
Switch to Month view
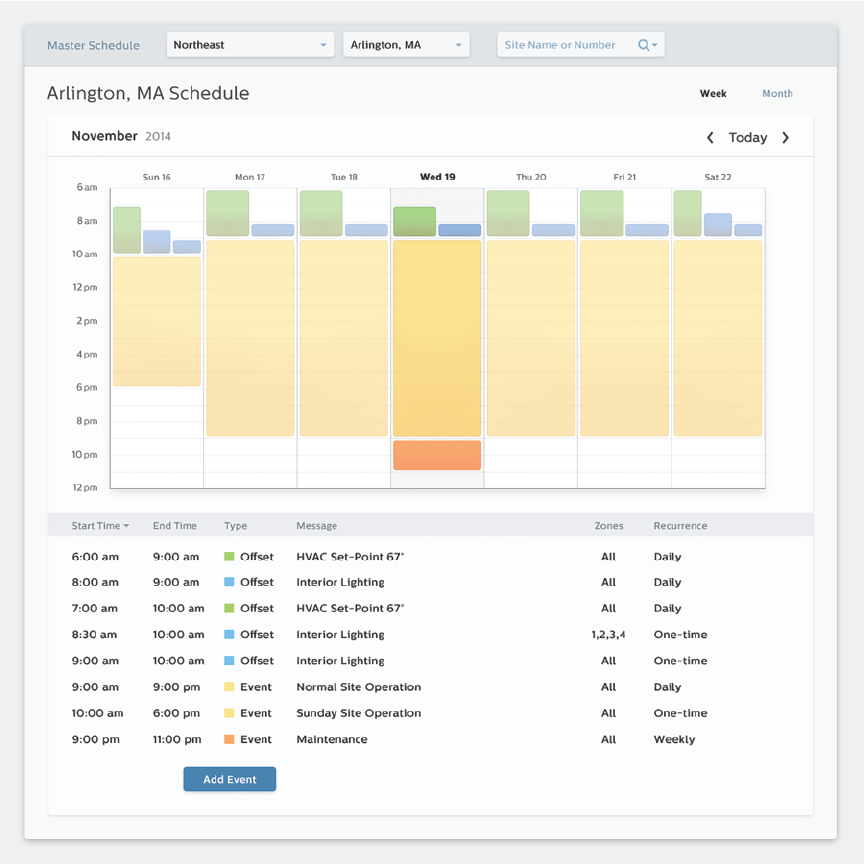pyautogui.click(x=777, y=94)
